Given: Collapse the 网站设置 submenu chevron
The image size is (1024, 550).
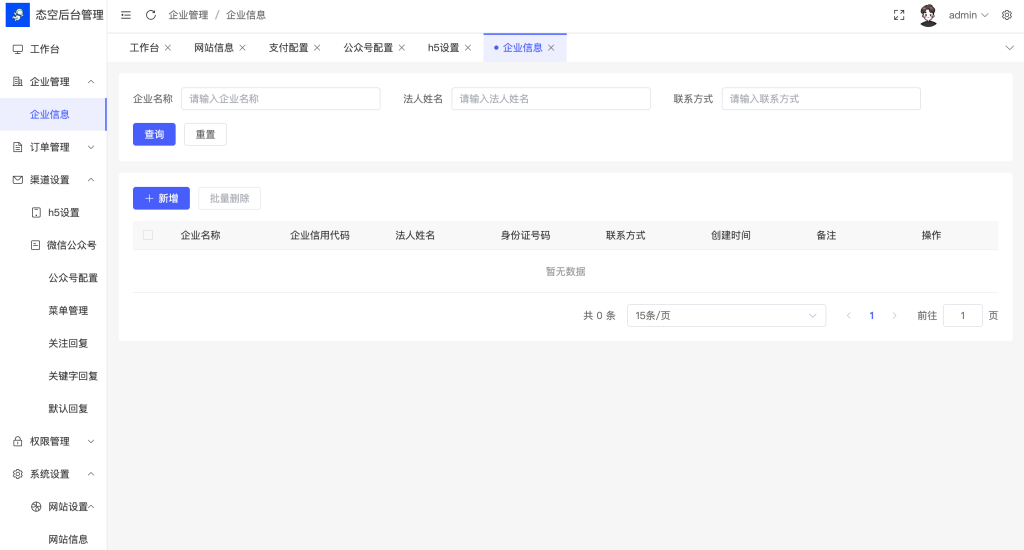Looking at the screenshot, I should (91, 506).
